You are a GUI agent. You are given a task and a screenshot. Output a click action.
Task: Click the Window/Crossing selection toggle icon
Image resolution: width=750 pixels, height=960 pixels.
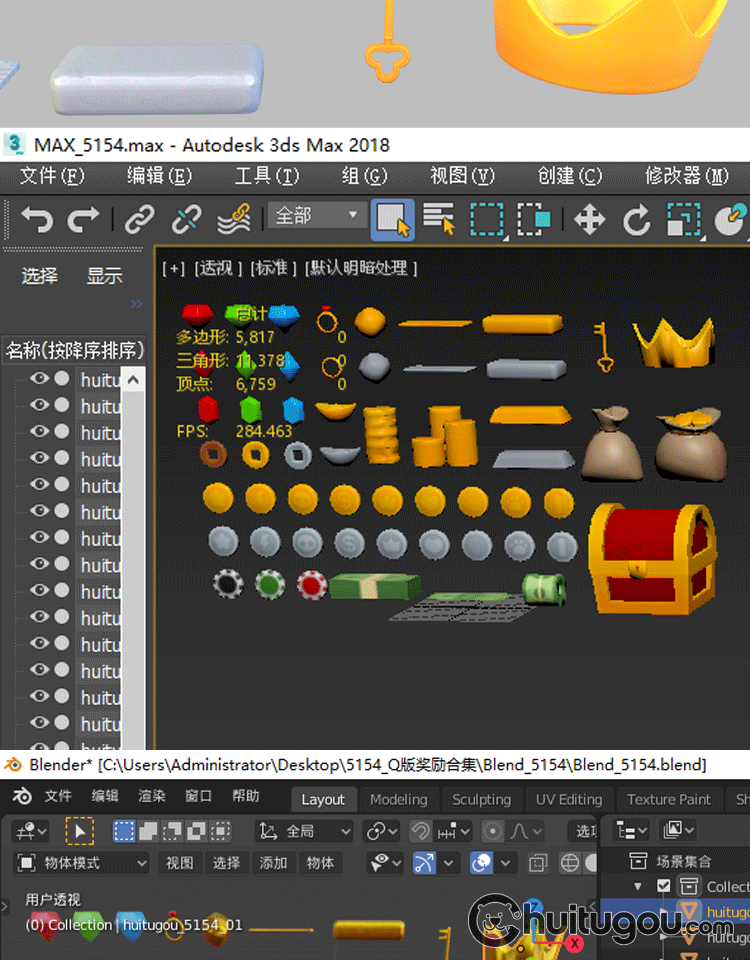534,219
